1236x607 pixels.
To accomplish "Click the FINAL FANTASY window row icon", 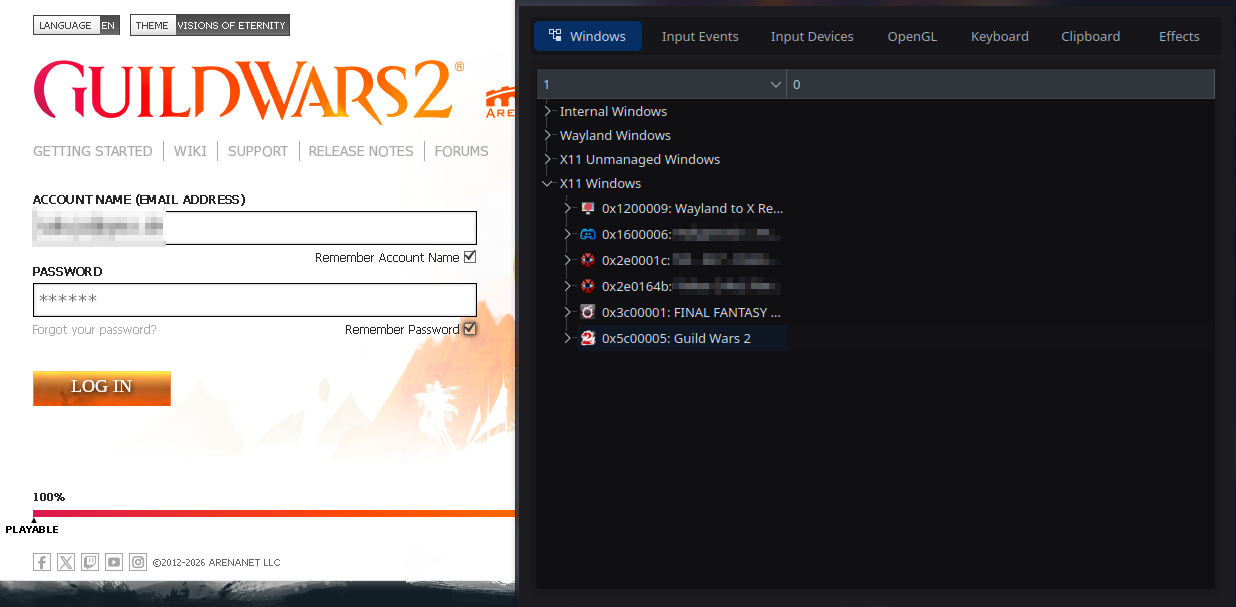I will (x=588, y=312).
